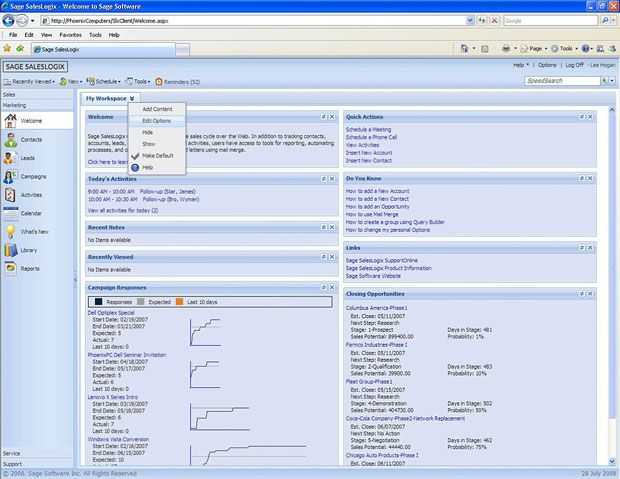
Task: Open What's New from the sidebar
Action: click(x=37, y=232)
